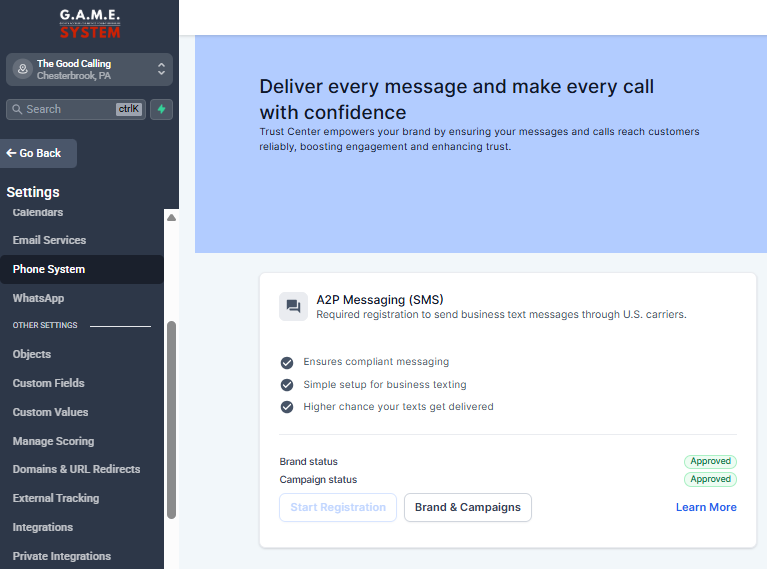
Task: Open Brand & Campaigns
Action: 468,507
